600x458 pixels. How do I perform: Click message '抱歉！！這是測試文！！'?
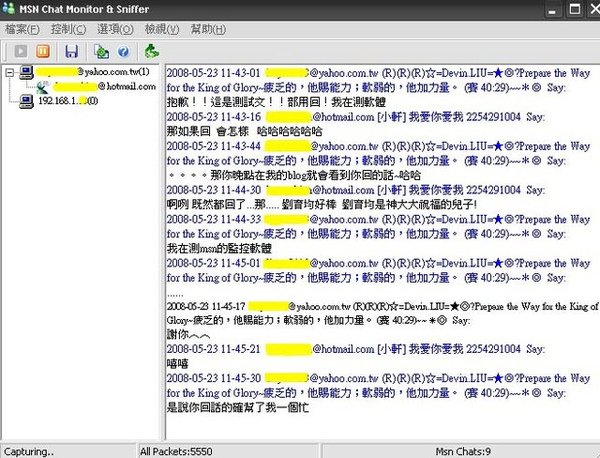pos(276,102)
